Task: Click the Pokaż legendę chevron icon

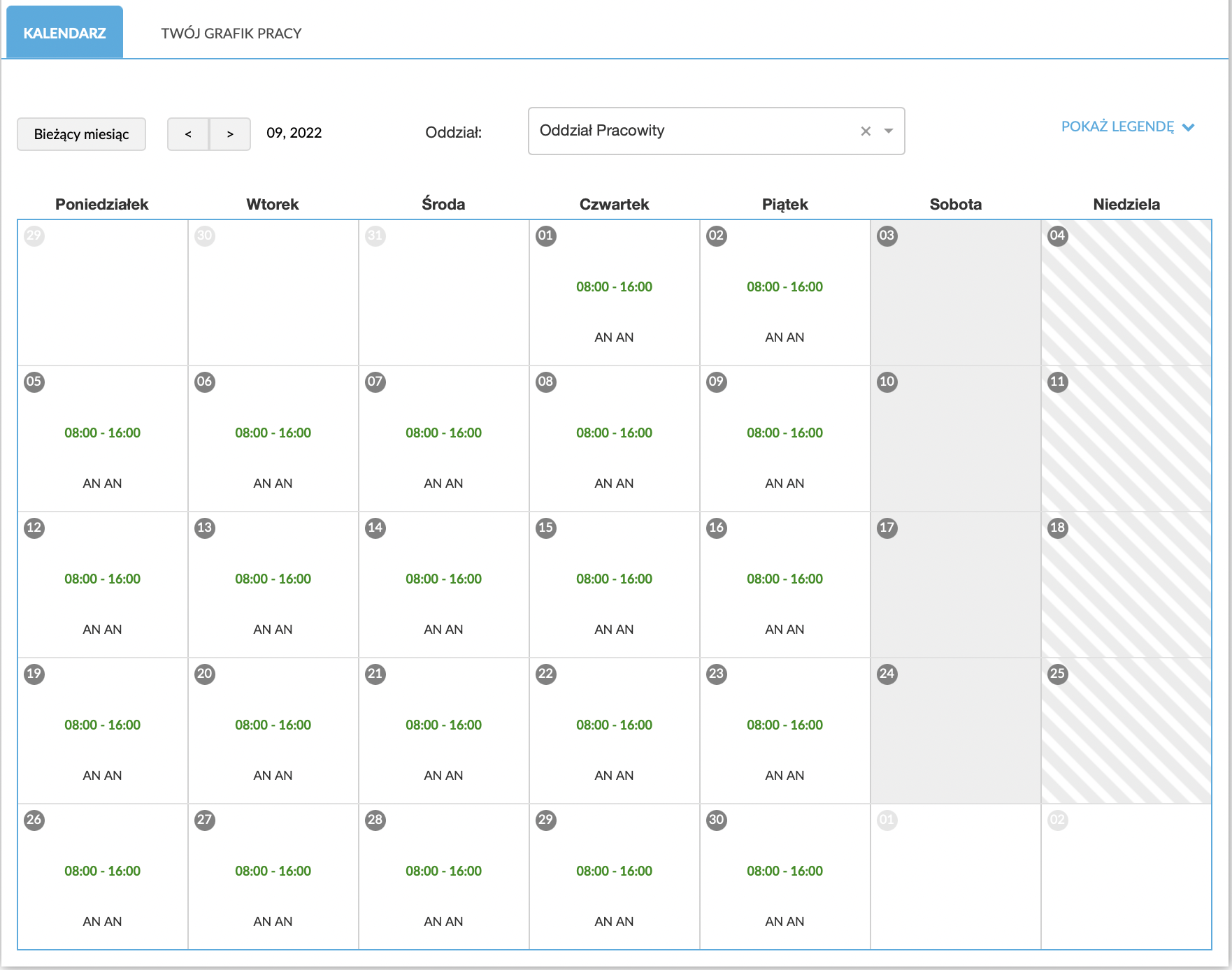Action: coord(1188,127)
